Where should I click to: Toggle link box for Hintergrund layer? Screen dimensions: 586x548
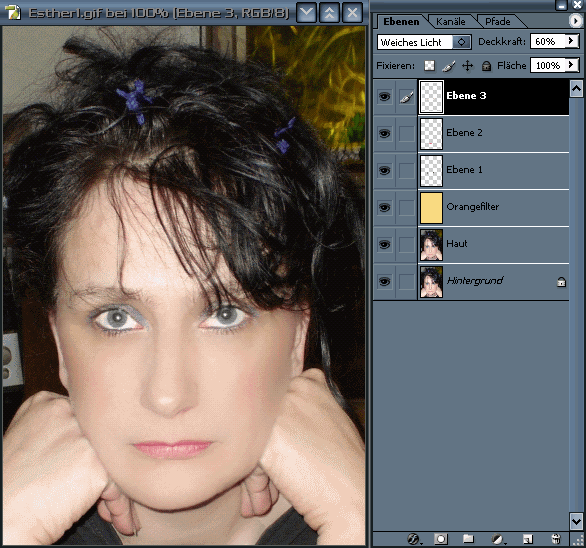click(x=407, y=281)
